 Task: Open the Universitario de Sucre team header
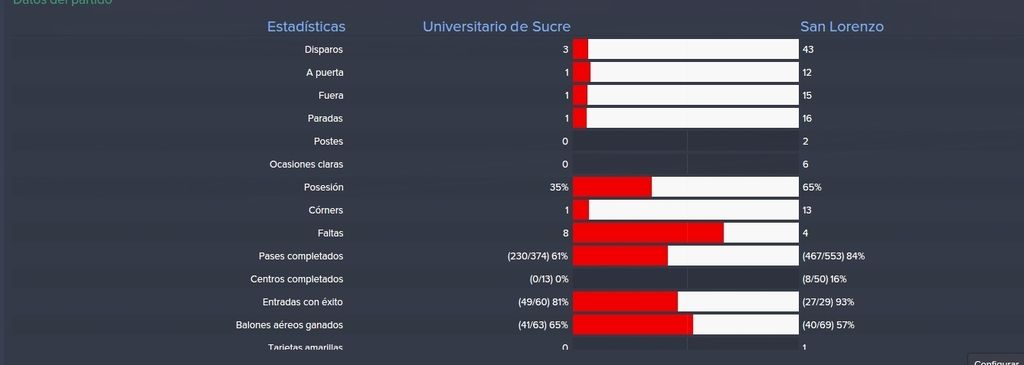coord(496,27)
